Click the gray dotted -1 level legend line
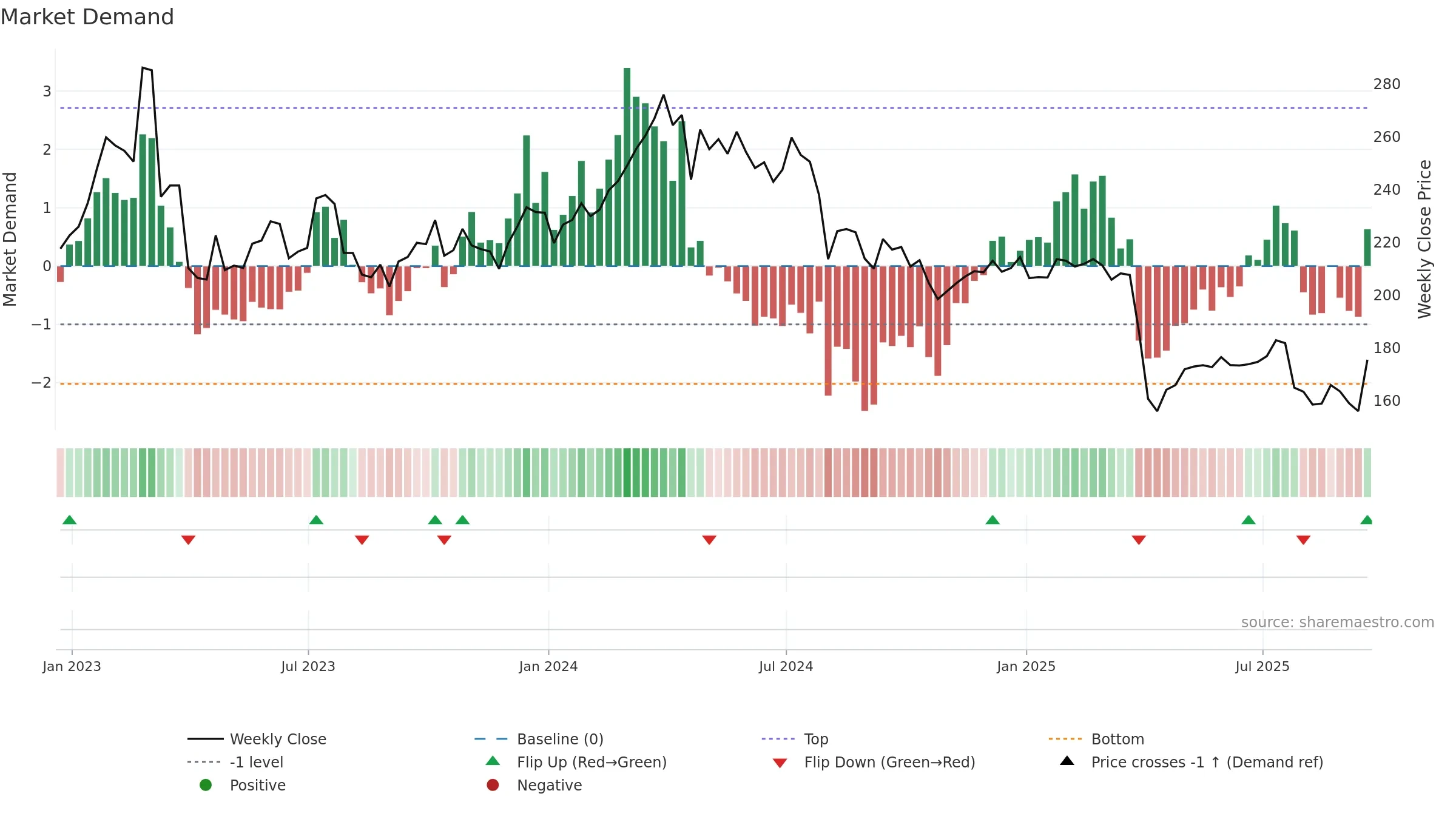1456x819 pixels. tap(205, 762)
